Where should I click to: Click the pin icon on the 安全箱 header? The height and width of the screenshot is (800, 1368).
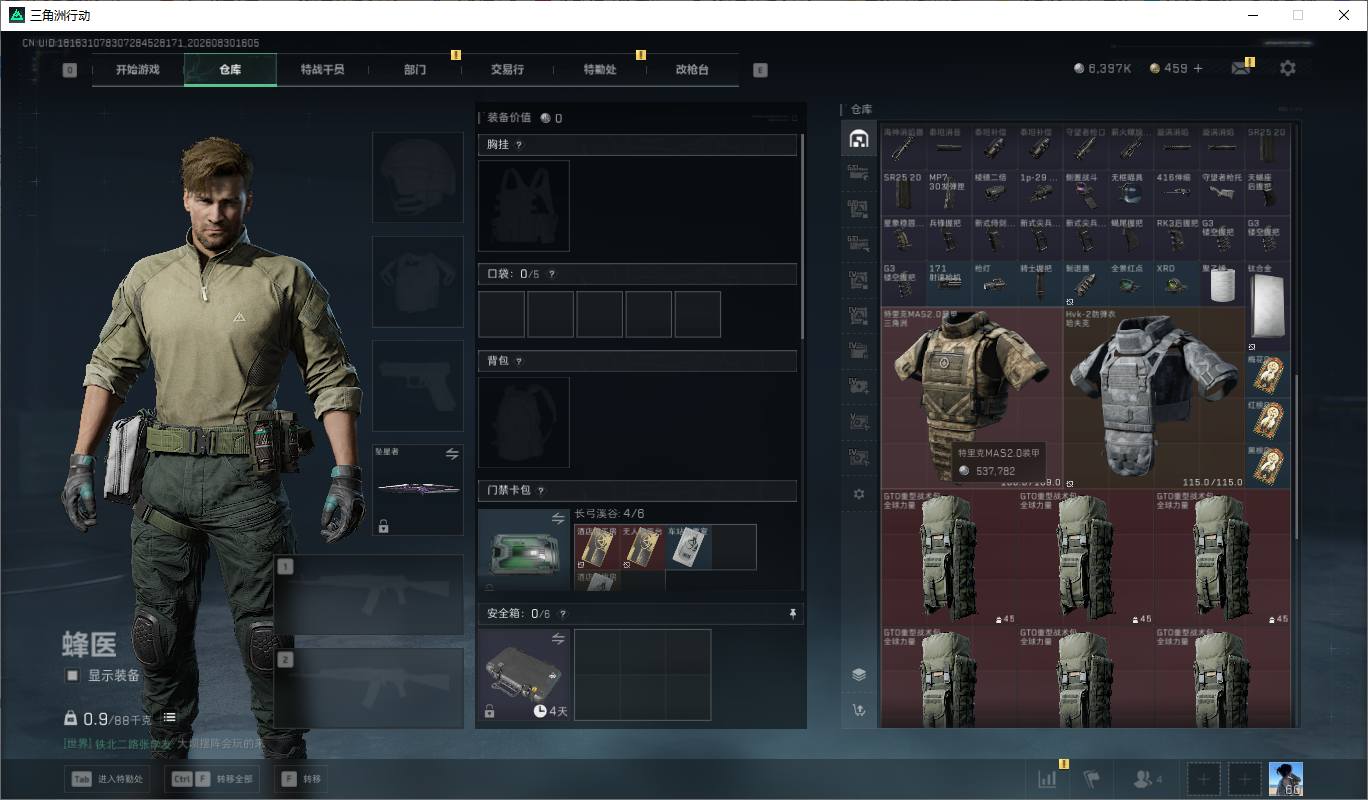coord(793,614)
